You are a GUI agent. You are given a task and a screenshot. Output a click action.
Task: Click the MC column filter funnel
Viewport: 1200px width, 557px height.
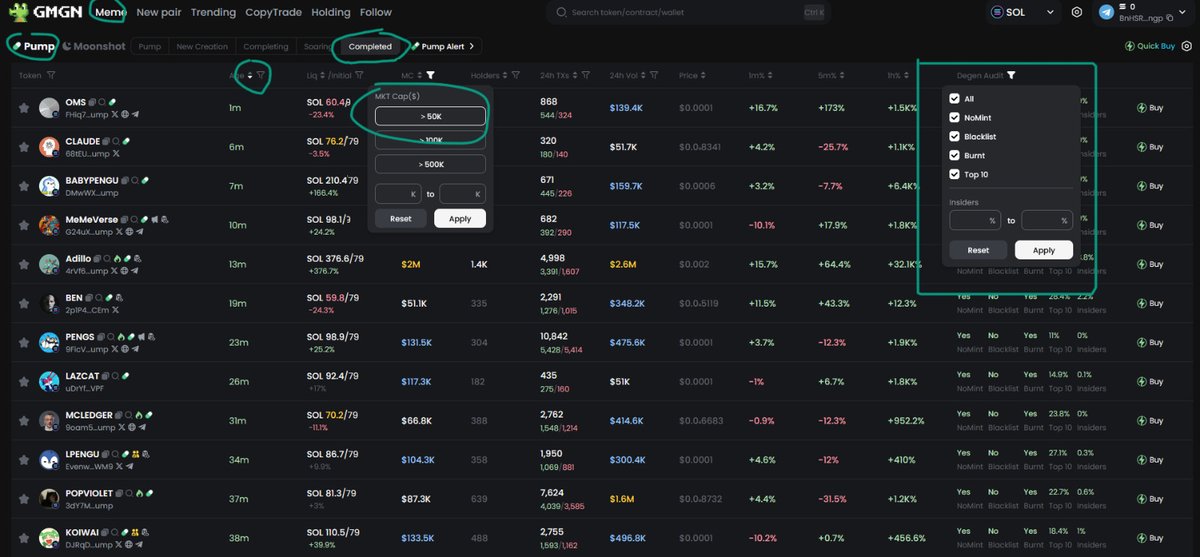[431, 75]
